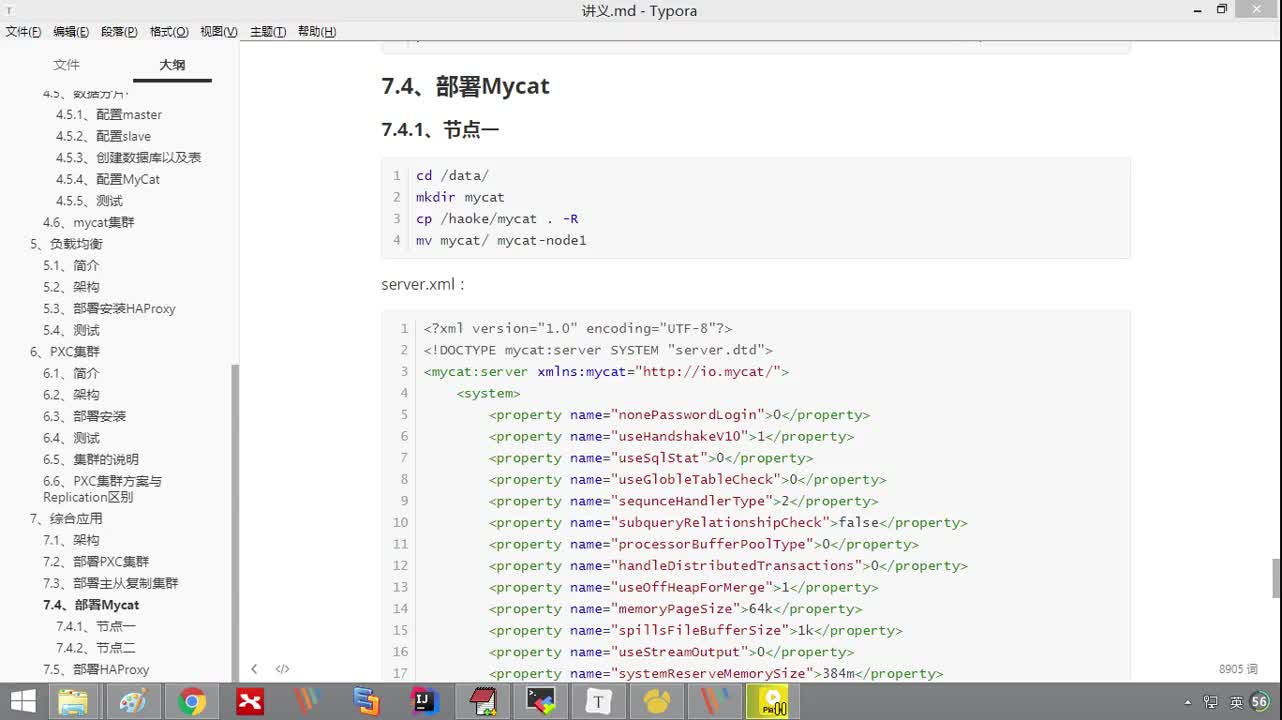The height and width of the screenshot is (720, 1282).
Task: Open Google Chrome from the taskbar
Action: pos(192,702)
